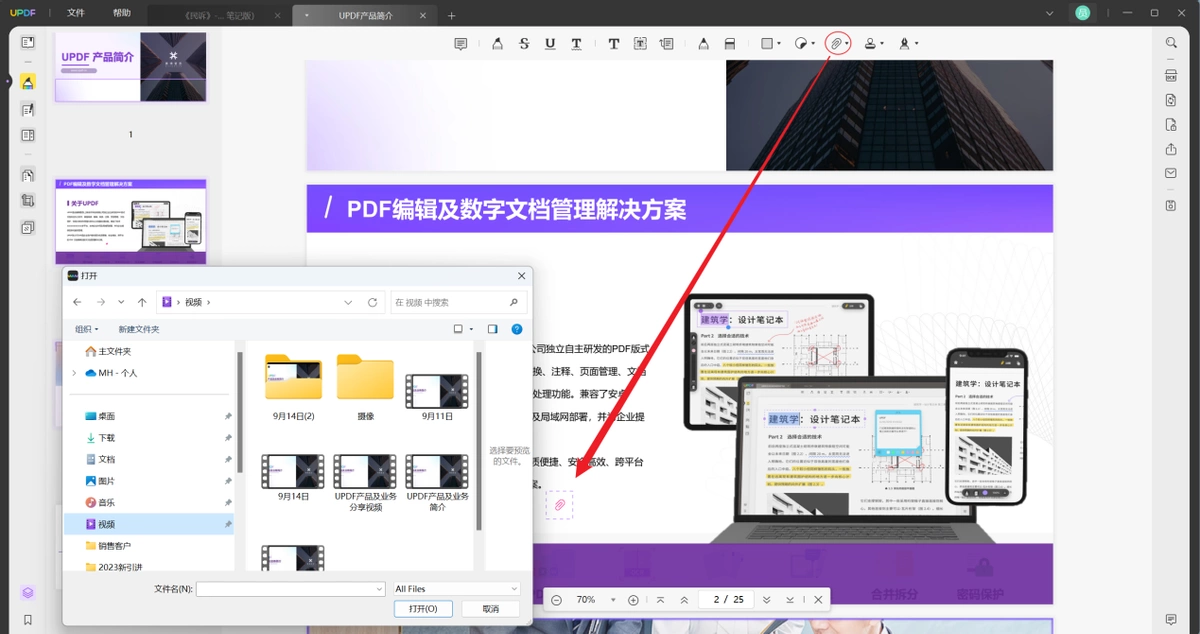Click zoom in plus button

point(633,600)
